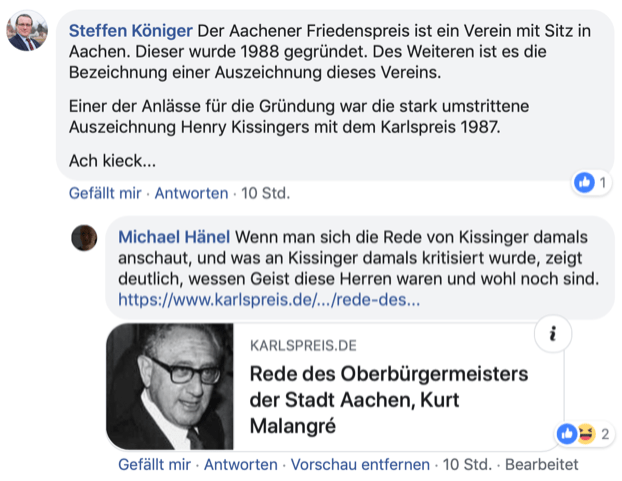This screenshot has width=622, height=481.
Task: Click 'Bearbeitet' to view edit history
Action: pyautogui.click(x=541, y=465)
